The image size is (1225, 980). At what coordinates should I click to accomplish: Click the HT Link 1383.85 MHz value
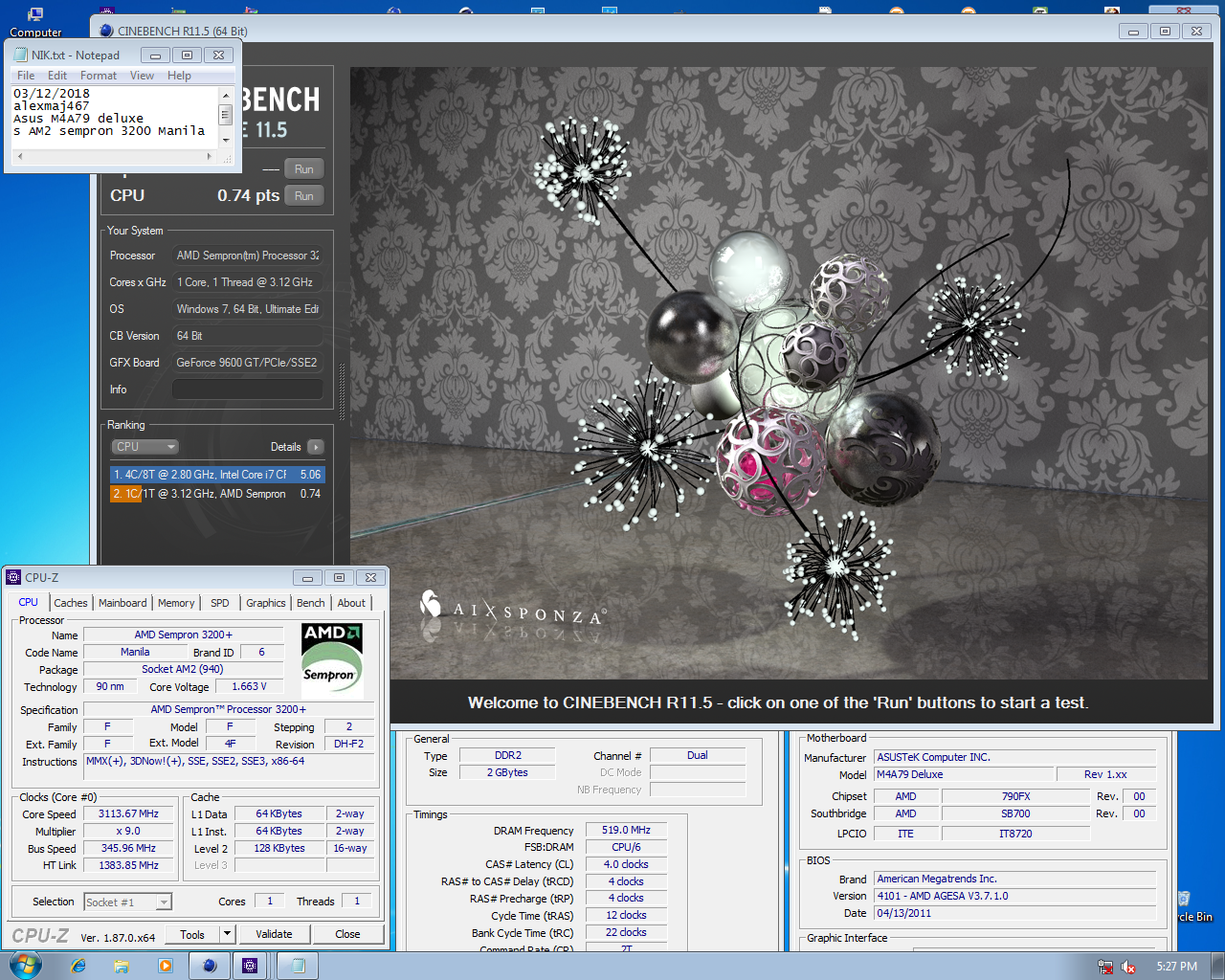[x=128, y=865]
